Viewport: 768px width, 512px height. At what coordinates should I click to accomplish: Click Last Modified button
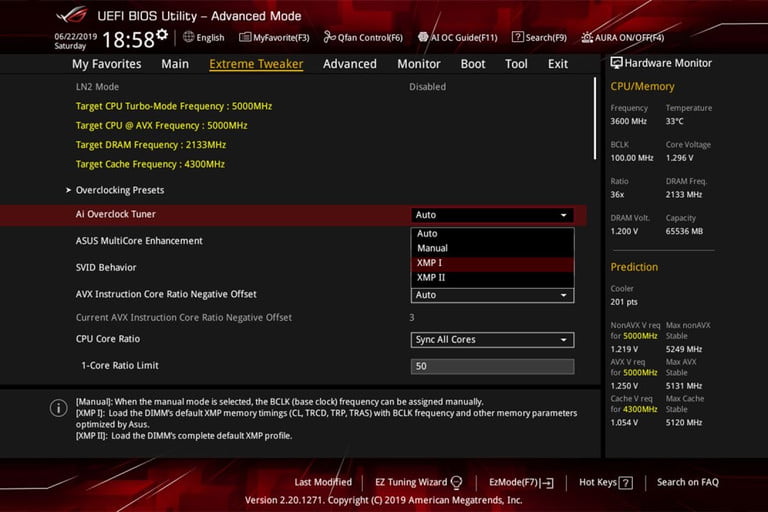tap(323, 482)
